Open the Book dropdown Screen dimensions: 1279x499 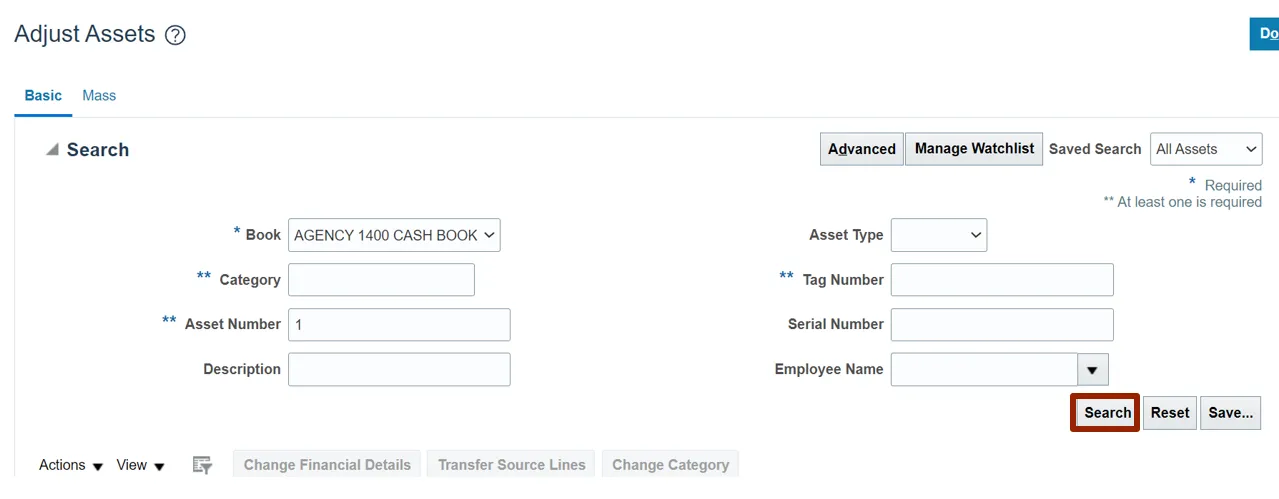tap(394, 235)
